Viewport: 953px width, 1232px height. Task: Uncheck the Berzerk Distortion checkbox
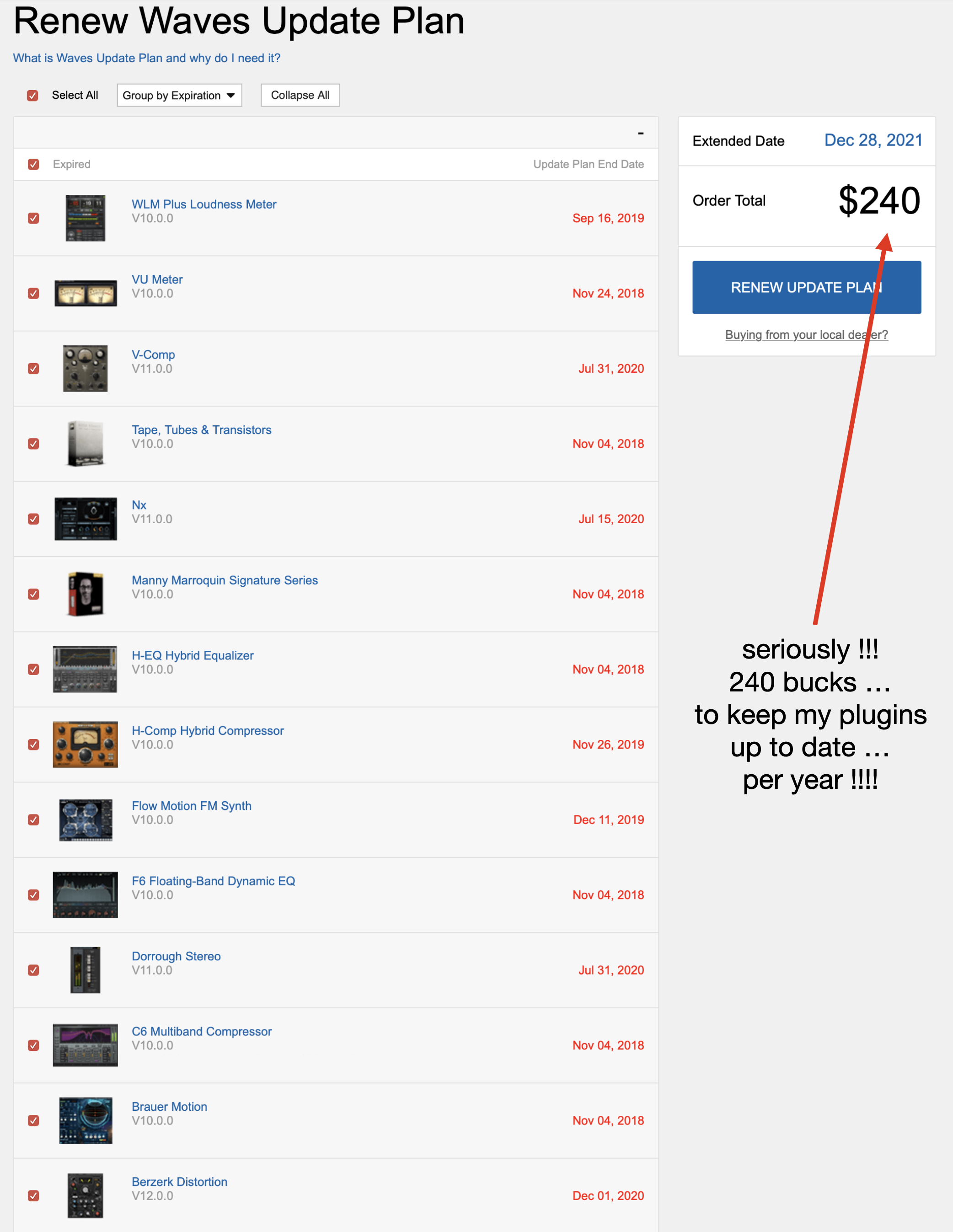[33, 1195]
